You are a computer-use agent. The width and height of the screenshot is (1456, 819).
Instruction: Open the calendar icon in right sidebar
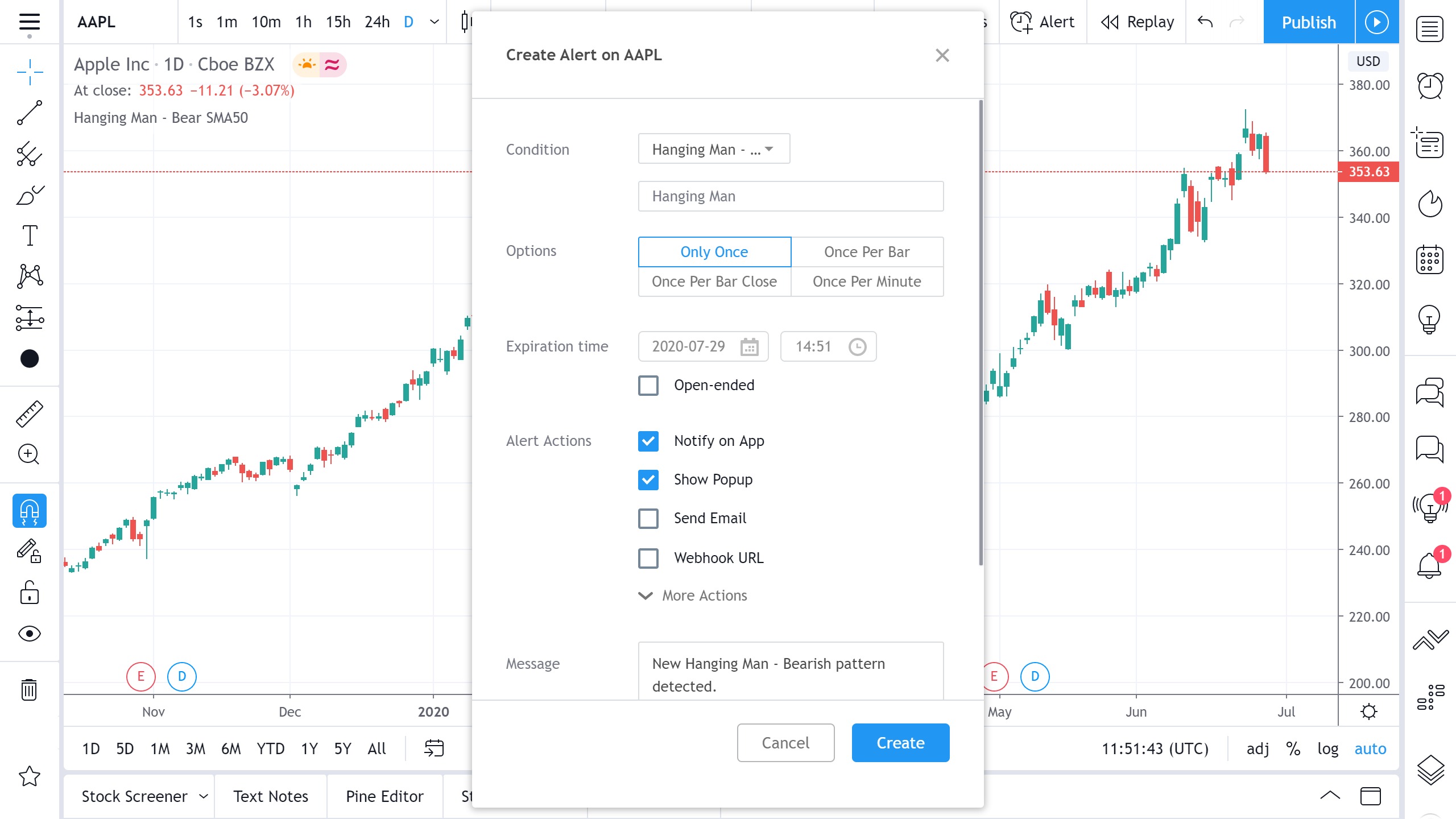tap(1429, 260)
